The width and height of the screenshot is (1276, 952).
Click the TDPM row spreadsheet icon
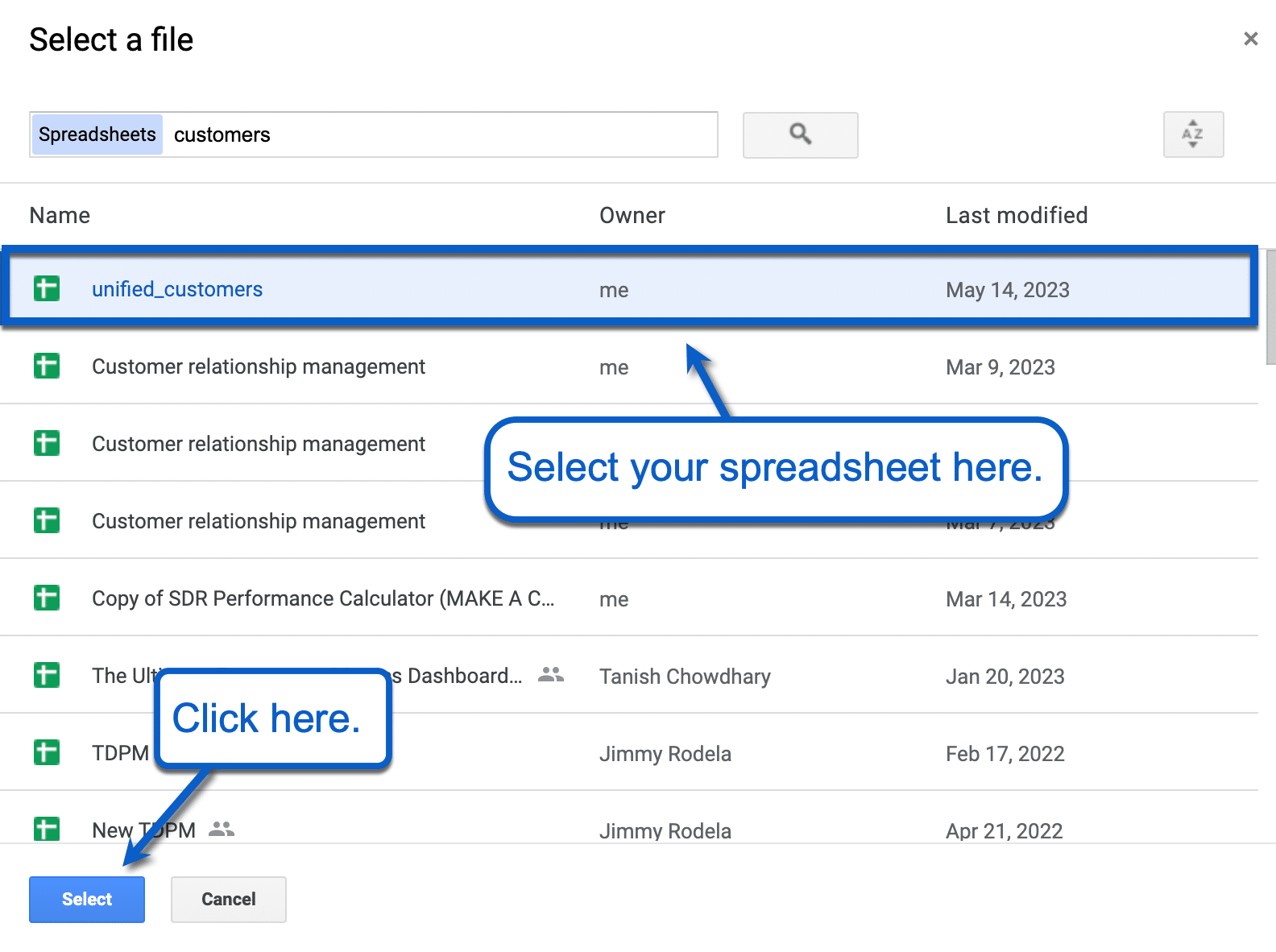click(47, 752)
